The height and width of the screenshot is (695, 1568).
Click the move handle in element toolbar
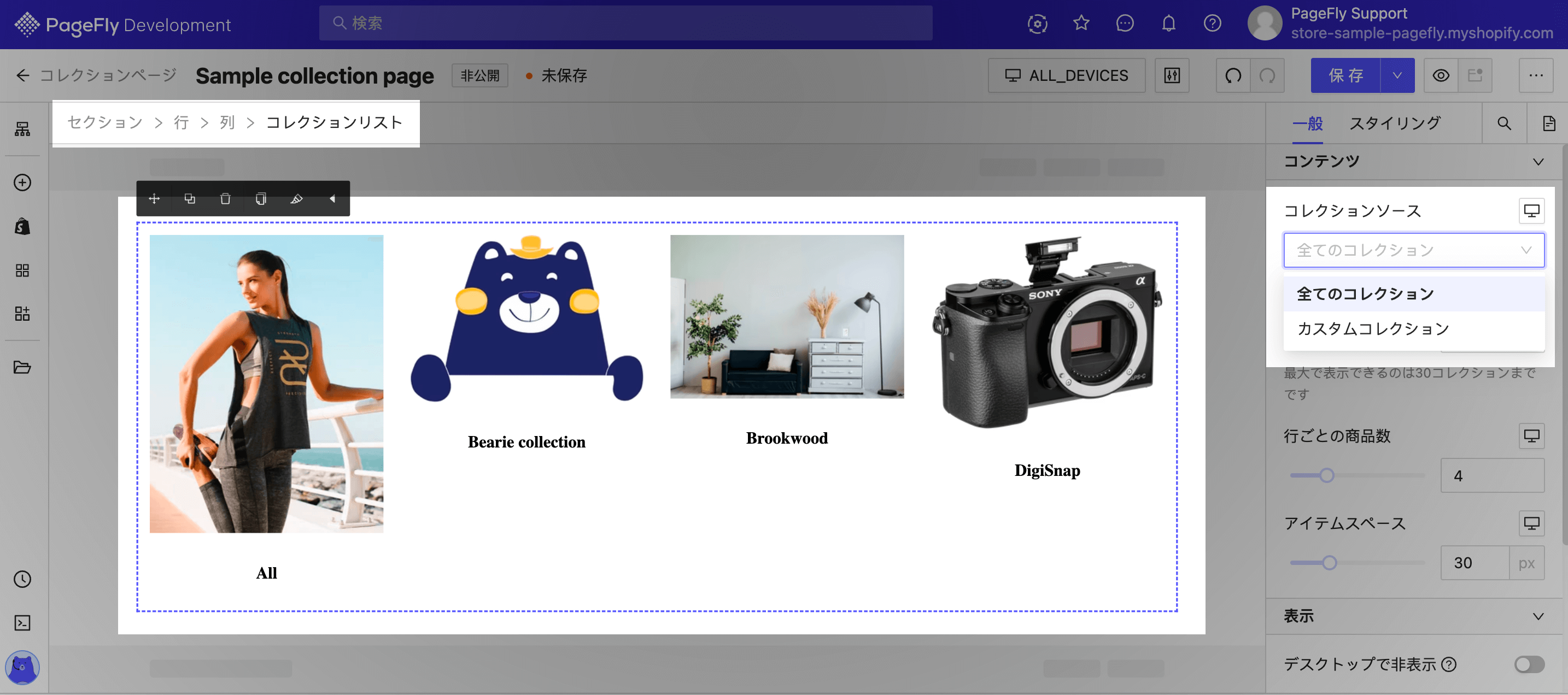(x=154, y=198)
